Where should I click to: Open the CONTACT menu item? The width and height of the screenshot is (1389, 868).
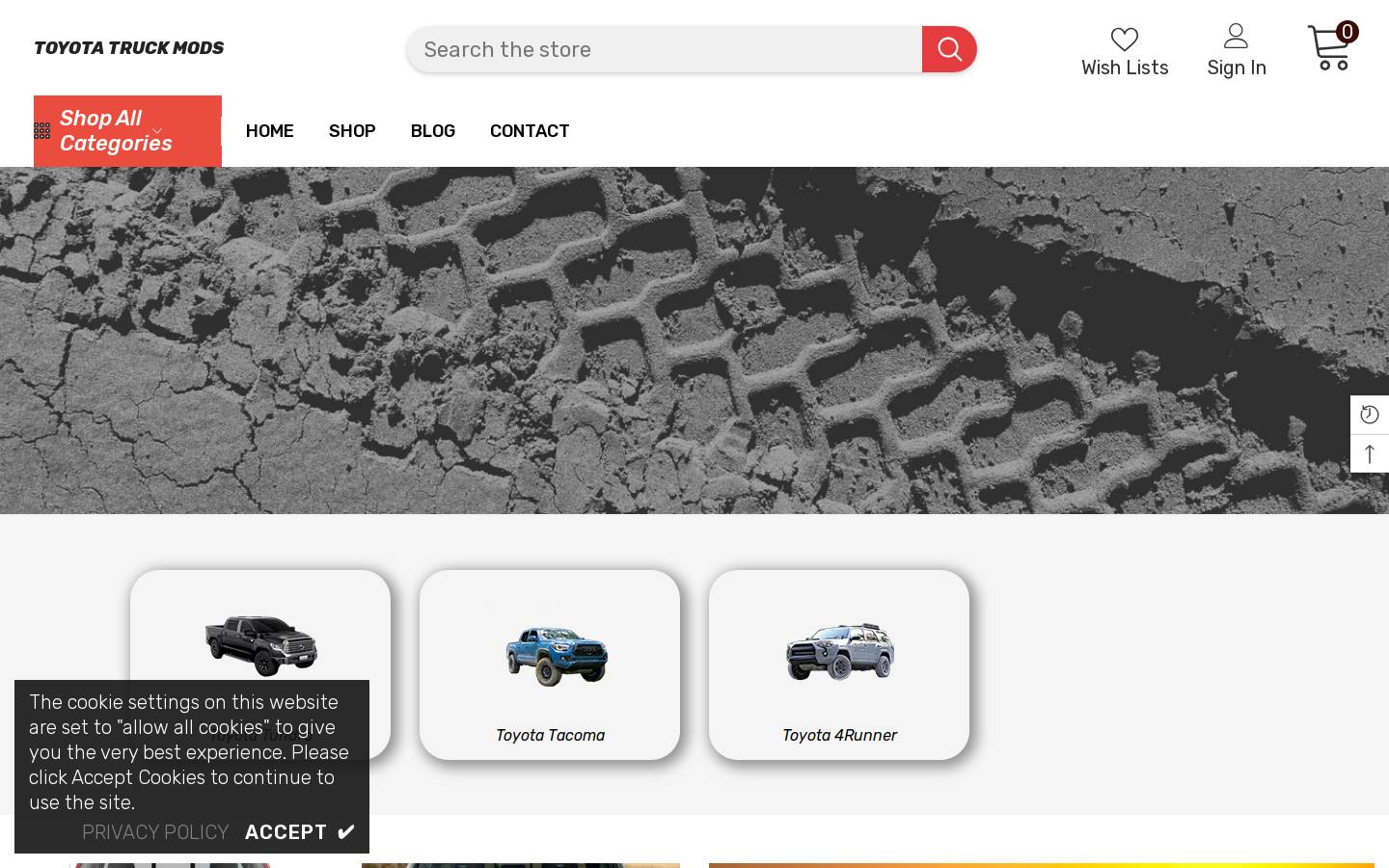[530, 131]
